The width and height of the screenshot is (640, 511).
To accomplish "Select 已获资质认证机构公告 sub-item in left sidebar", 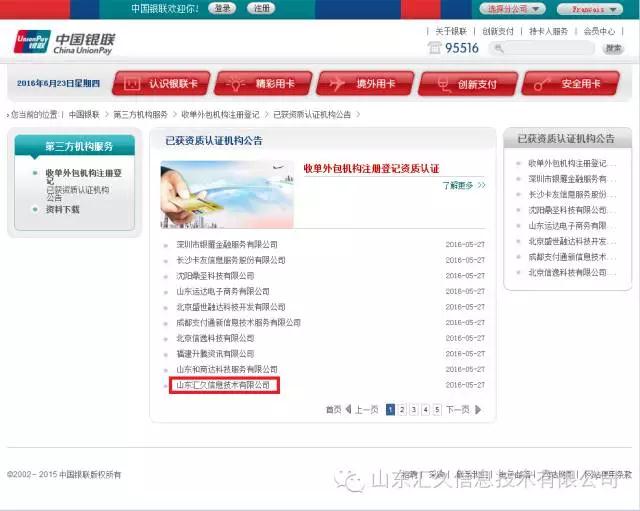I will (78, 193).
